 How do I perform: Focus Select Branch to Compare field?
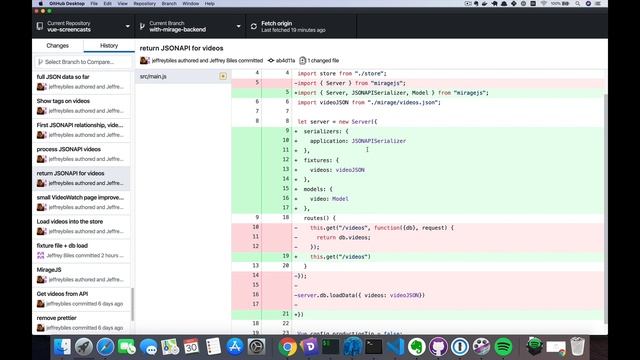[83, 62]
